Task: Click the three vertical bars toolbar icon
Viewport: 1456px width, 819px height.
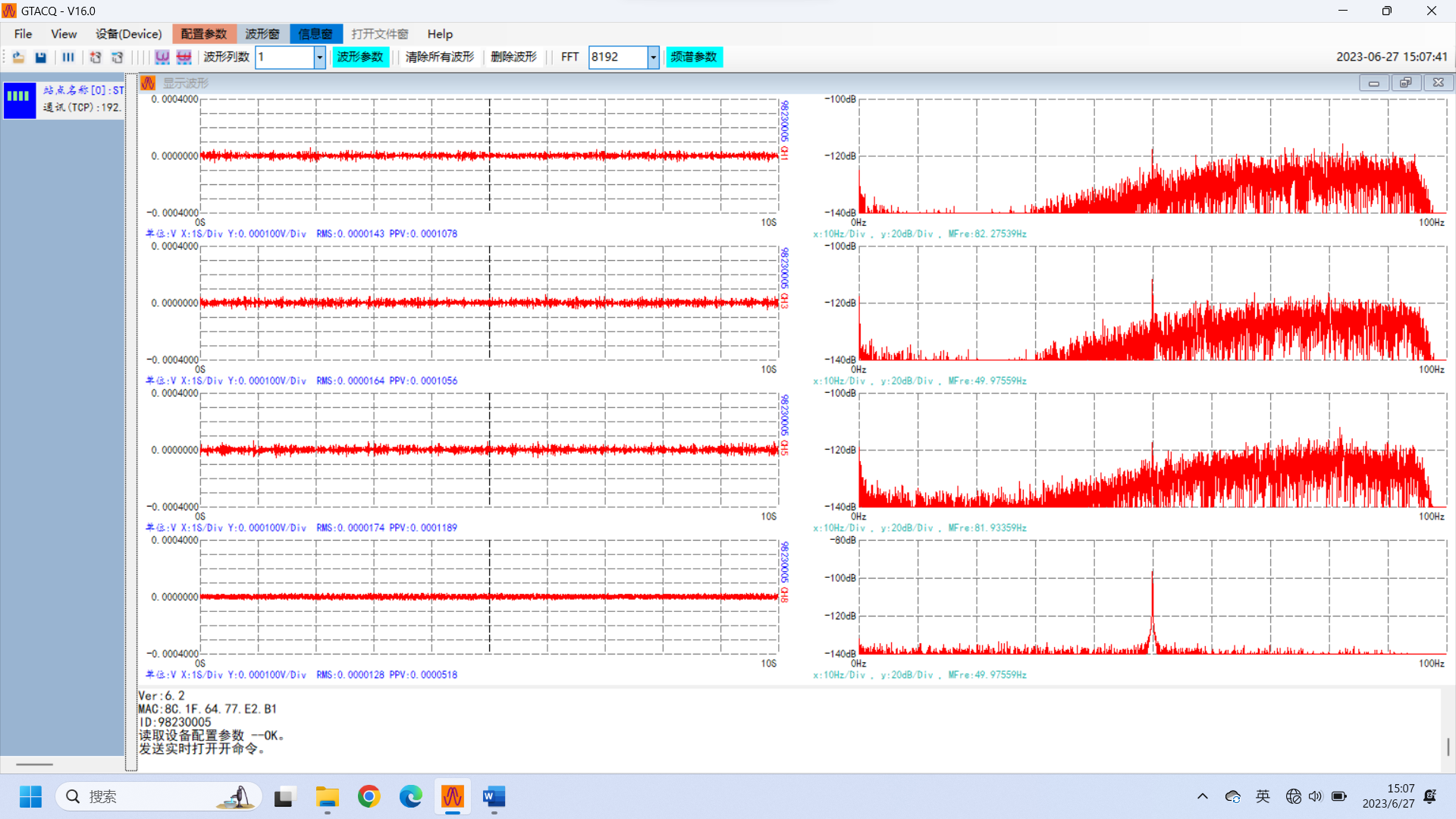Action: (x=68, y=57)
